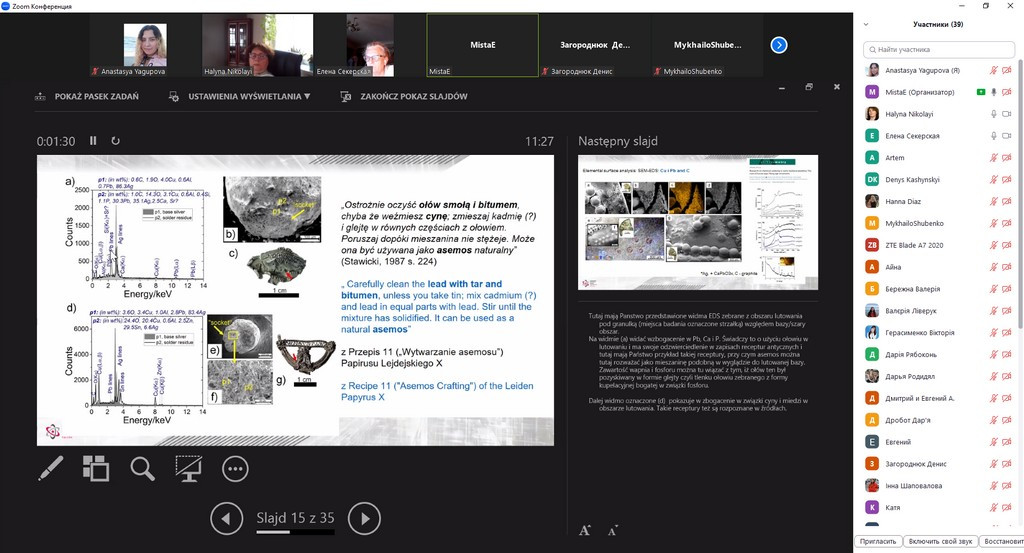Open more slideshow options ellipsis
The width and height of the screenshot is (1024, 553).
(x=235, y=468)
